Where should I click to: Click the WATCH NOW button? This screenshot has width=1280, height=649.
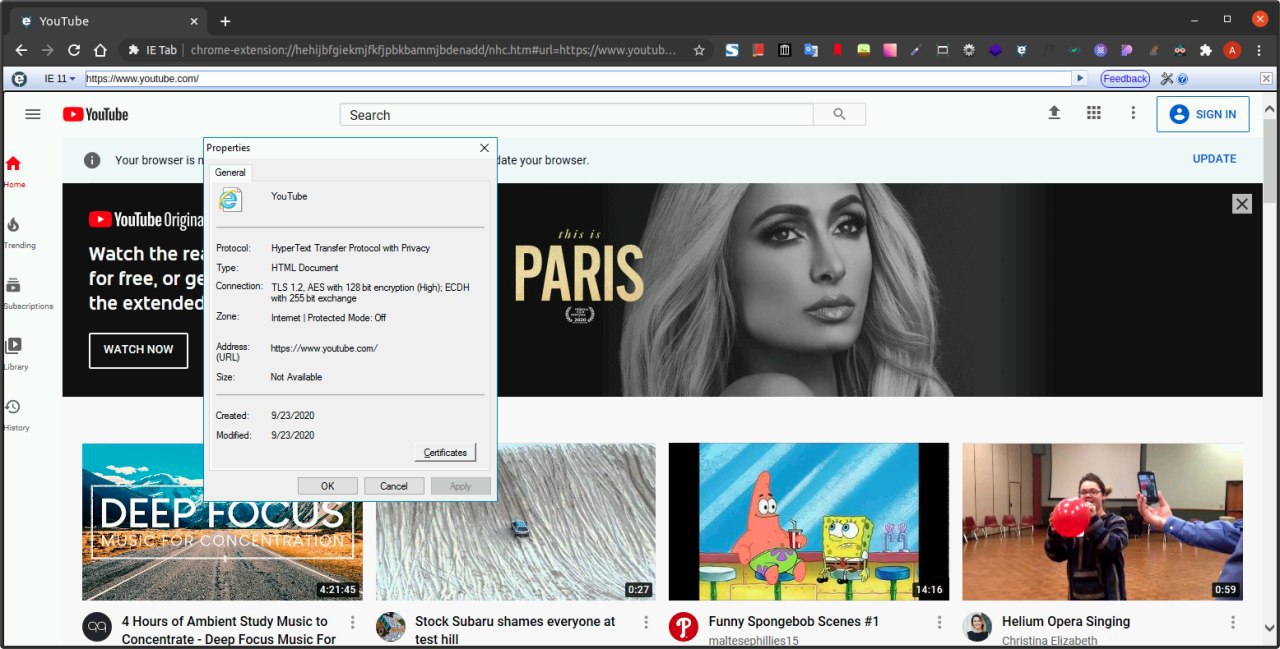[138, 350]
